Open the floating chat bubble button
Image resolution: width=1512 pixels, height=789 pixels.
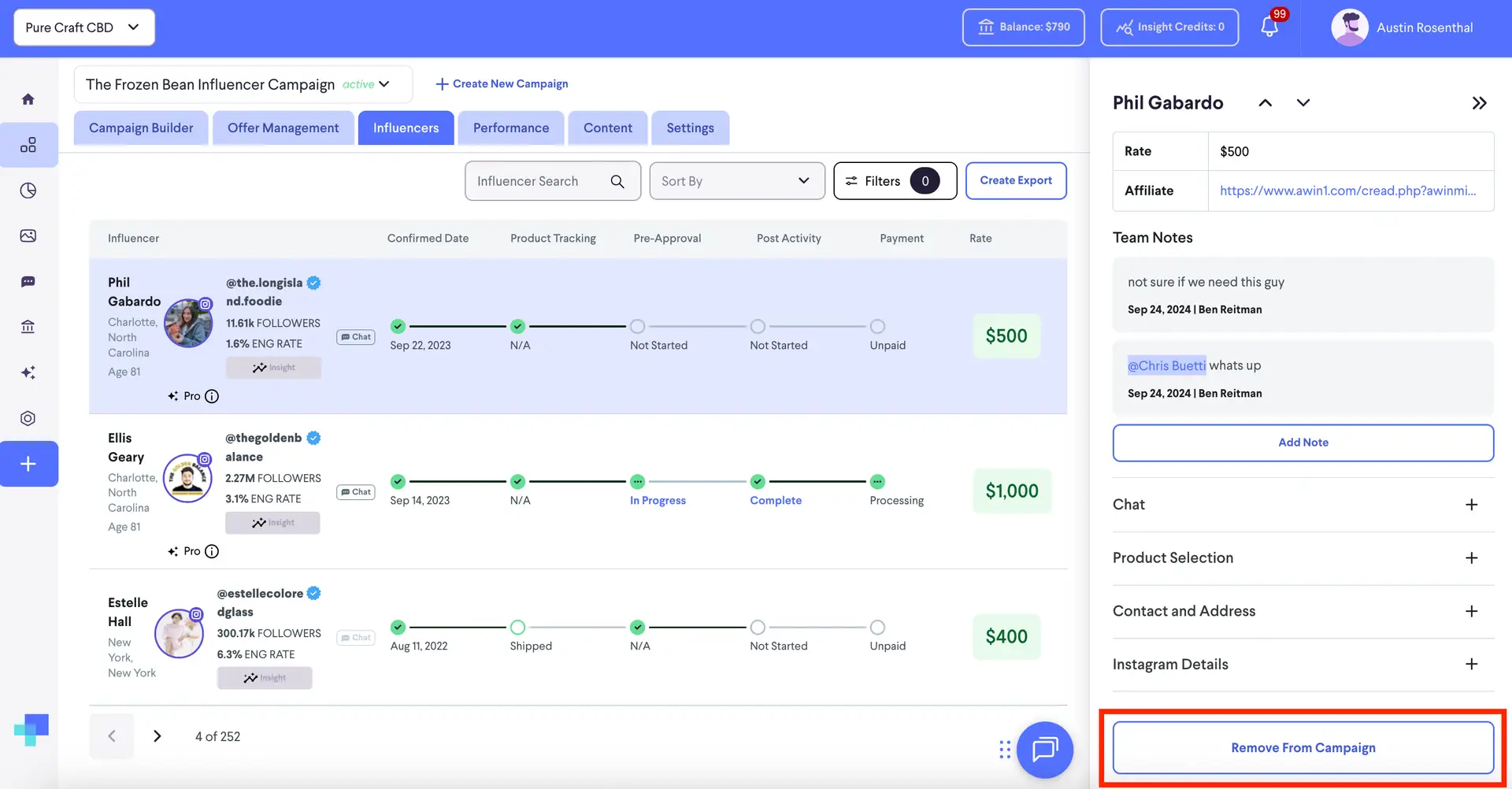click(1044, 750)
